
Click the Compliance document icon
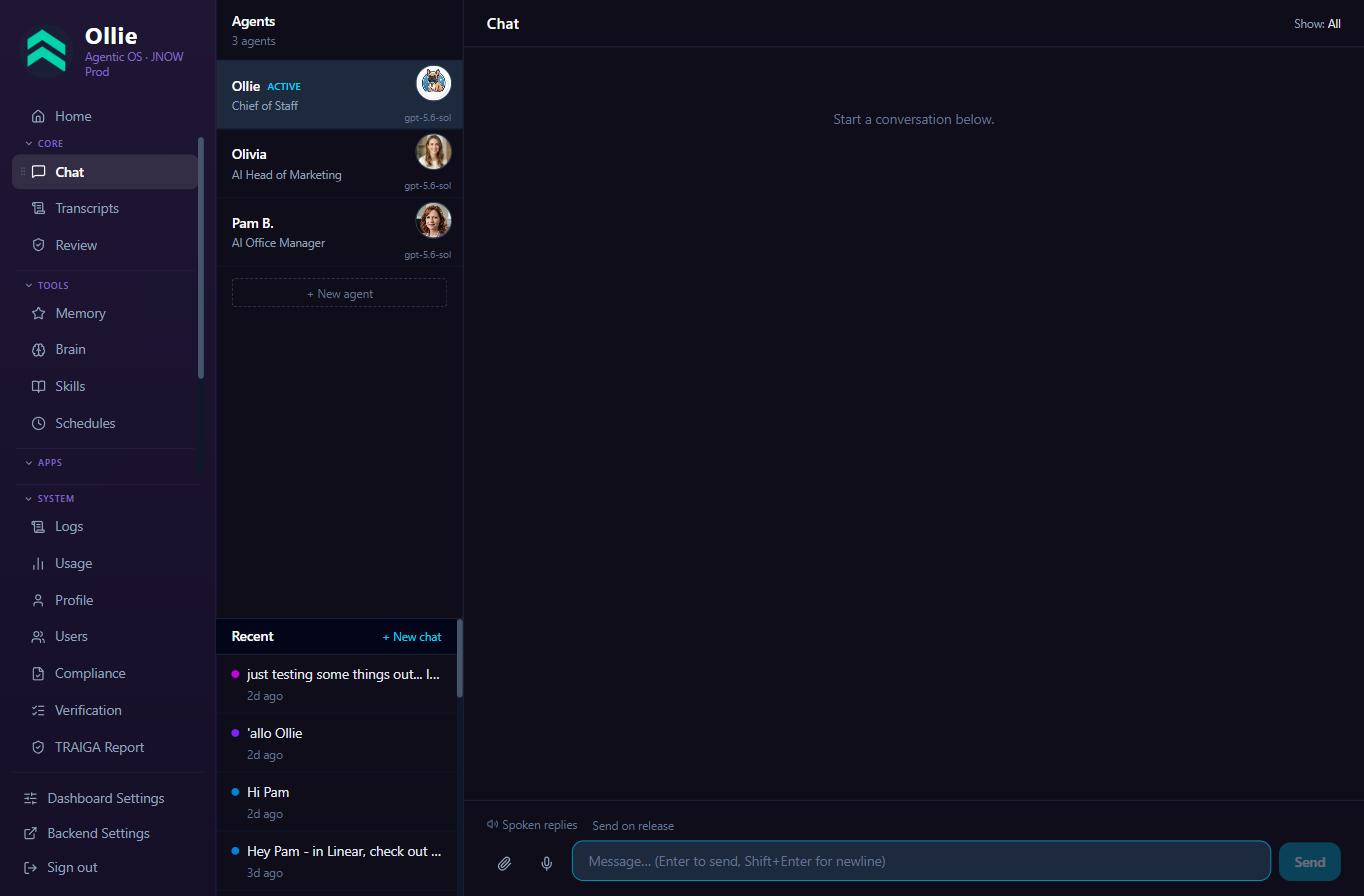tap(38, 673)
